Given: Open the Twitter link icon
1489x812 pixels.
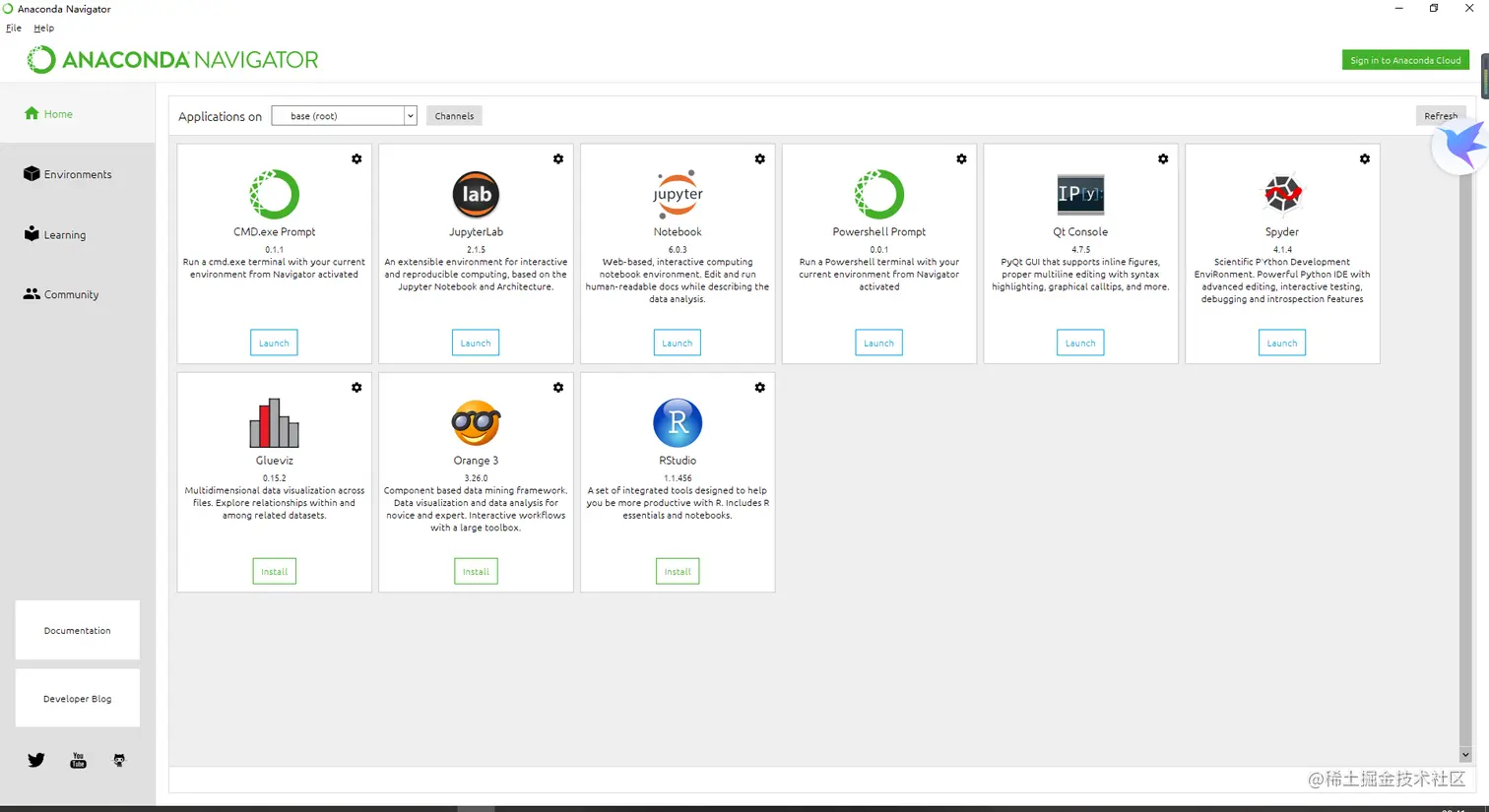Looking at the screenshot, I should pyautogui.click(x=36, y=760).
